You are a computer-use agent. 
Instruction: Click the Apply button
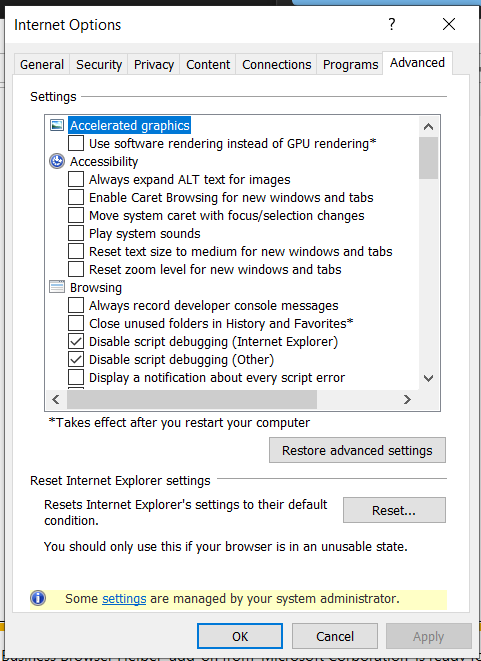(x=429, y=636)
